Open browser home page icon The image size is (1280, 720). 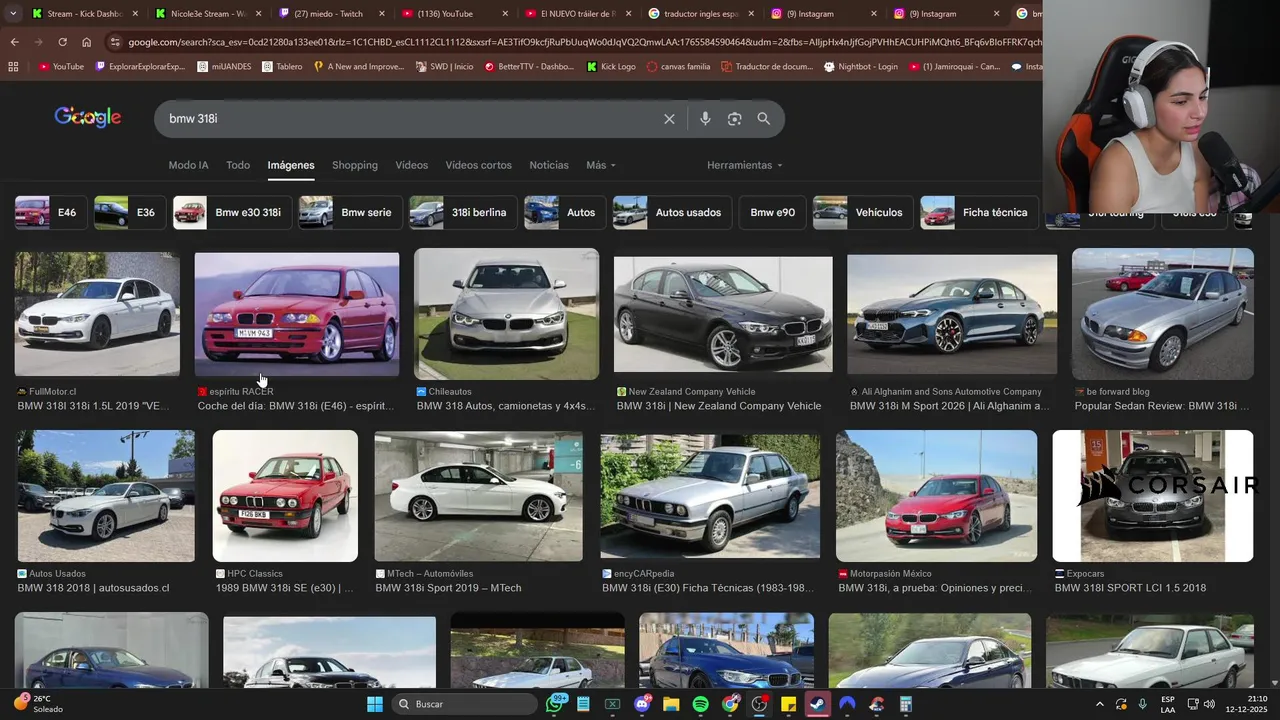pos(87,42)
